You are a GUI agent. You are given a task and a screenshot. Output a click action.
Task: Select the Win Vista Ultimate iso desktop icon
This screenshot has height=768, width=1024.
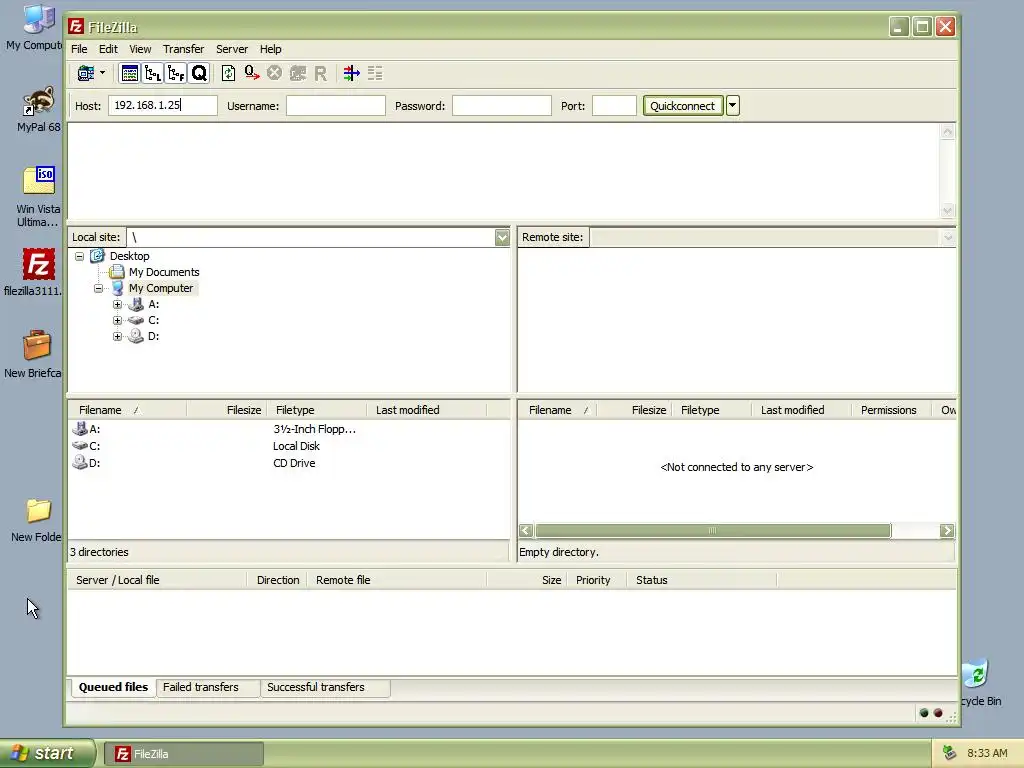(39, 196)
